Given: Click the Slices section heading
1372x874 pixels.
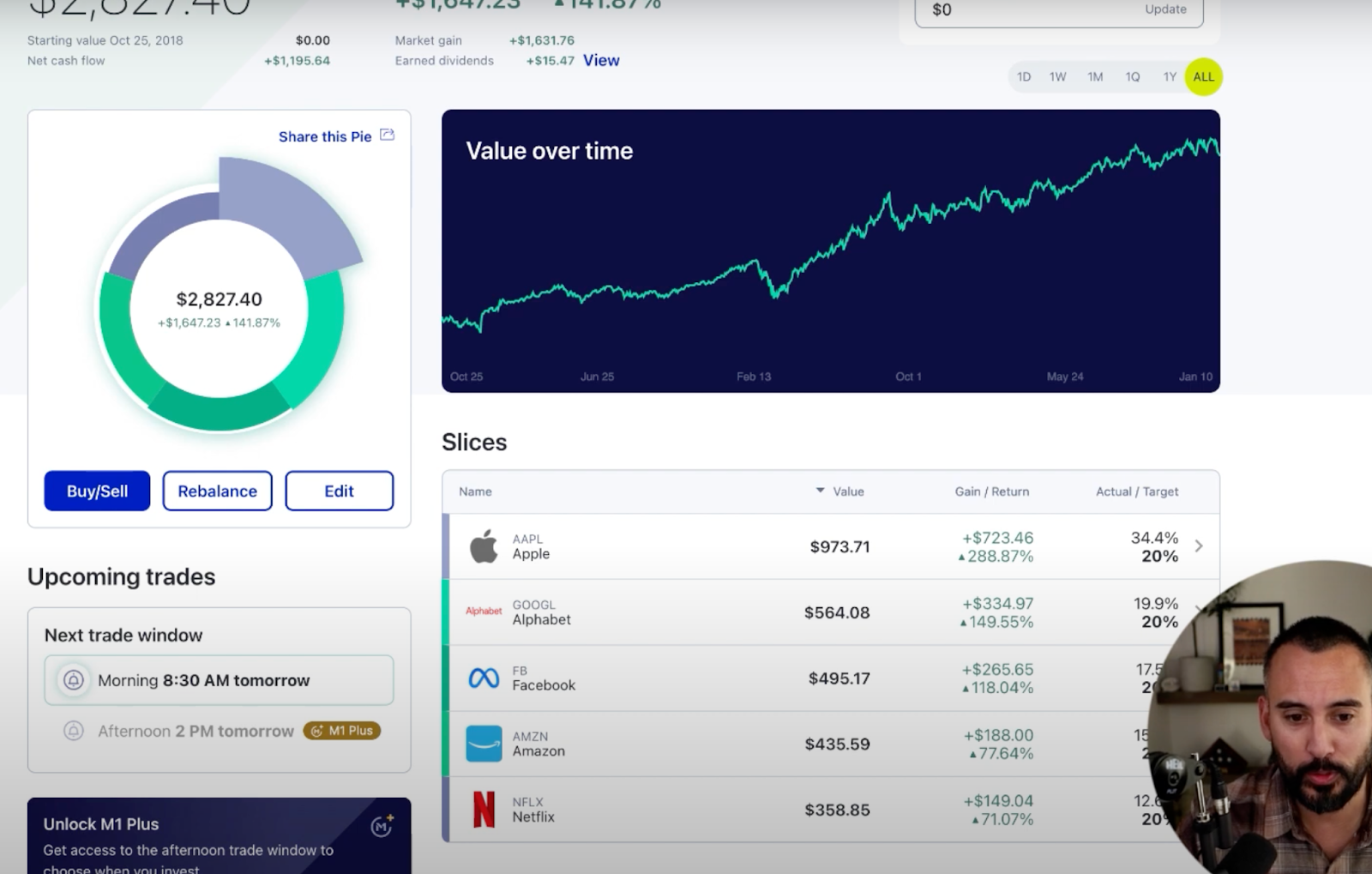Looking at the screenshot, I should (474, 442).
